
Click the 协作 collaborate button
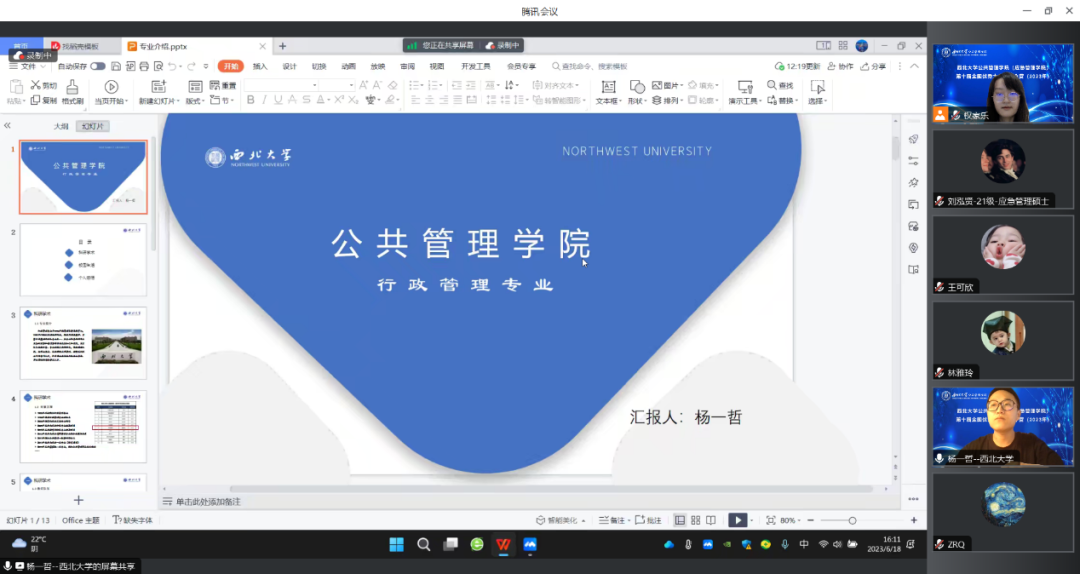click(840, 66)
